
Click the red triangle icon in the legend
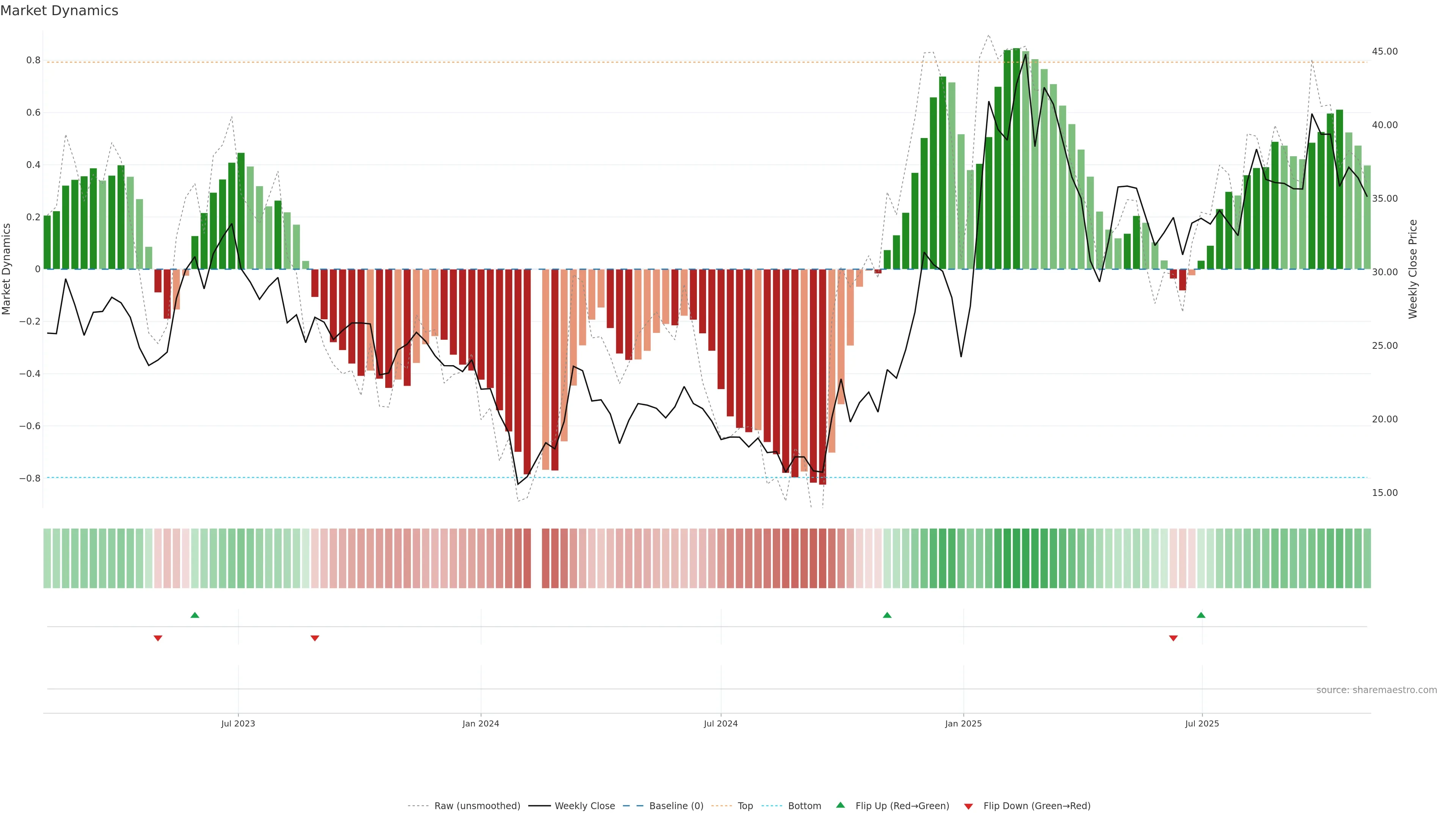tap(968, 806)
